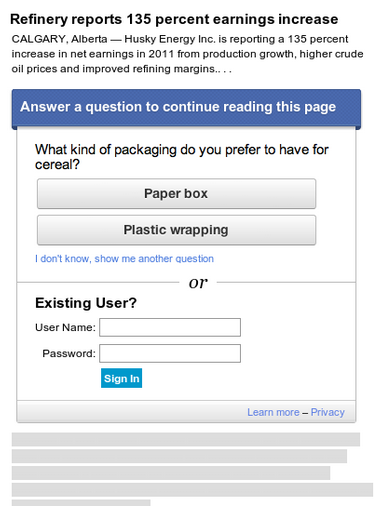
Task: Click the Refinery reports earnings headline
Action: pyautogui.click(x=174, y=19)
